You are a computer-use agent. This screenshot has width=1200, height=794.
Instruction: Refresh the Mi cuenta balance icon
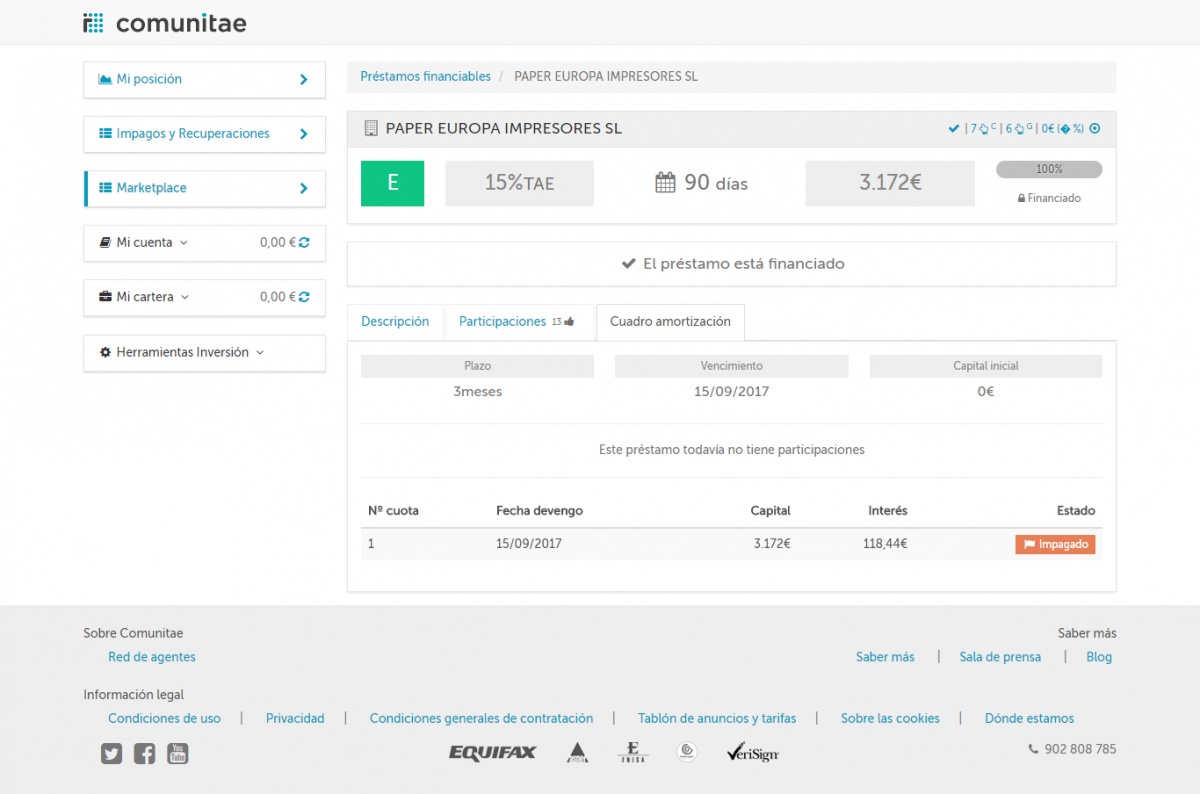[x=304, y=242]
